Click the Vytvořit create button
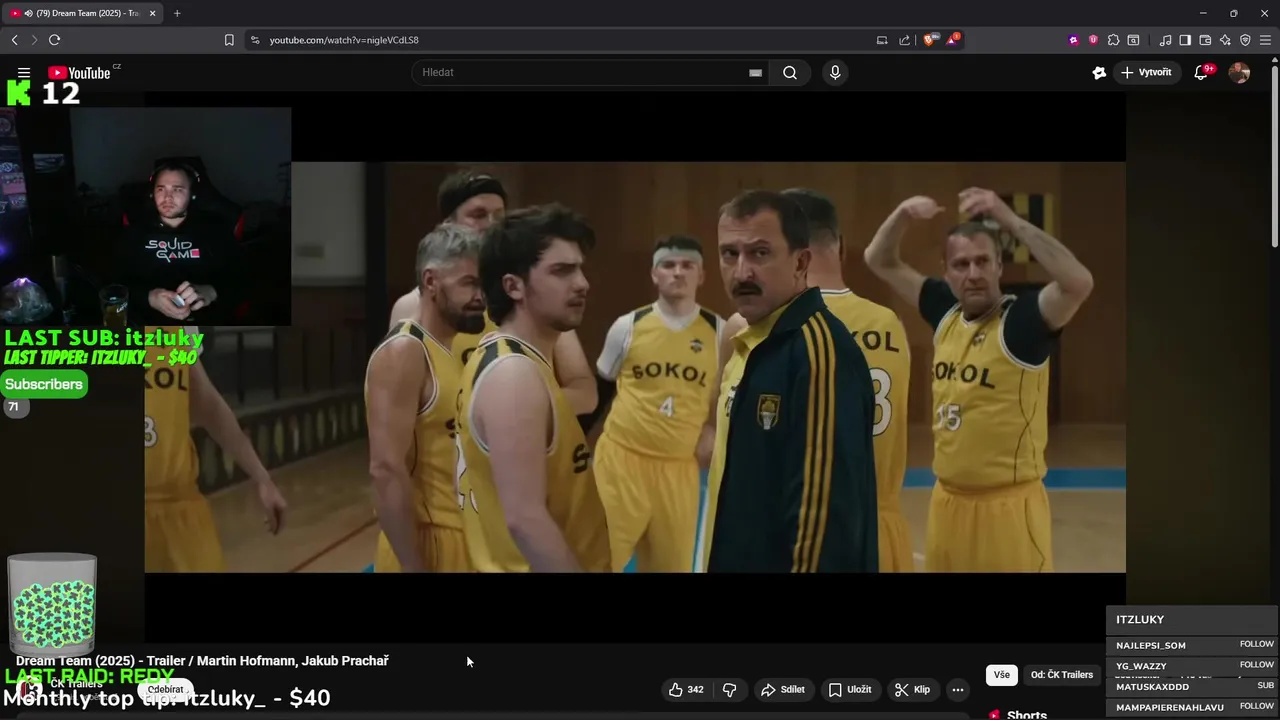Image resolution: width=1280 pixels, height=720 pixels. tap(1146, 72)
